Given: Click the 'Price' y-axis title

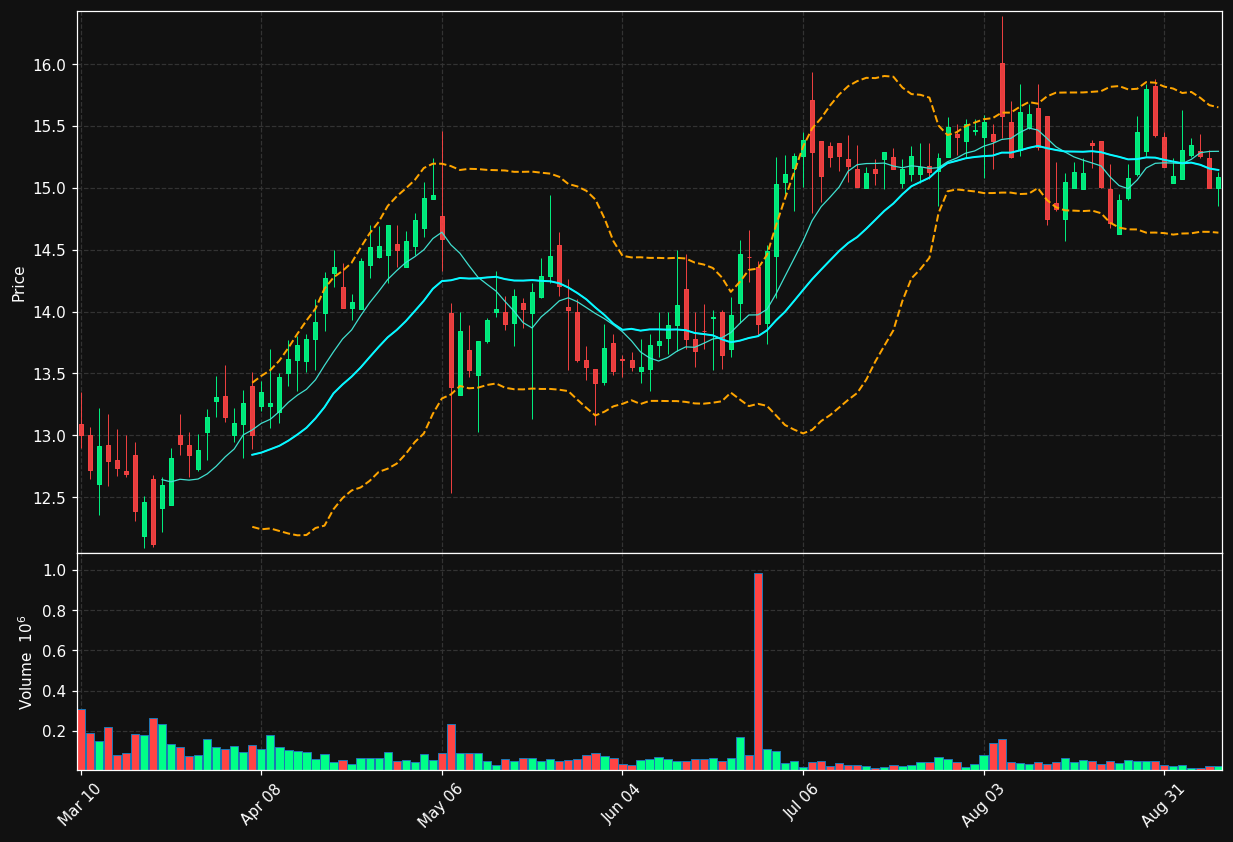Looking at the screenshot, I should click(x=19, y=283).
